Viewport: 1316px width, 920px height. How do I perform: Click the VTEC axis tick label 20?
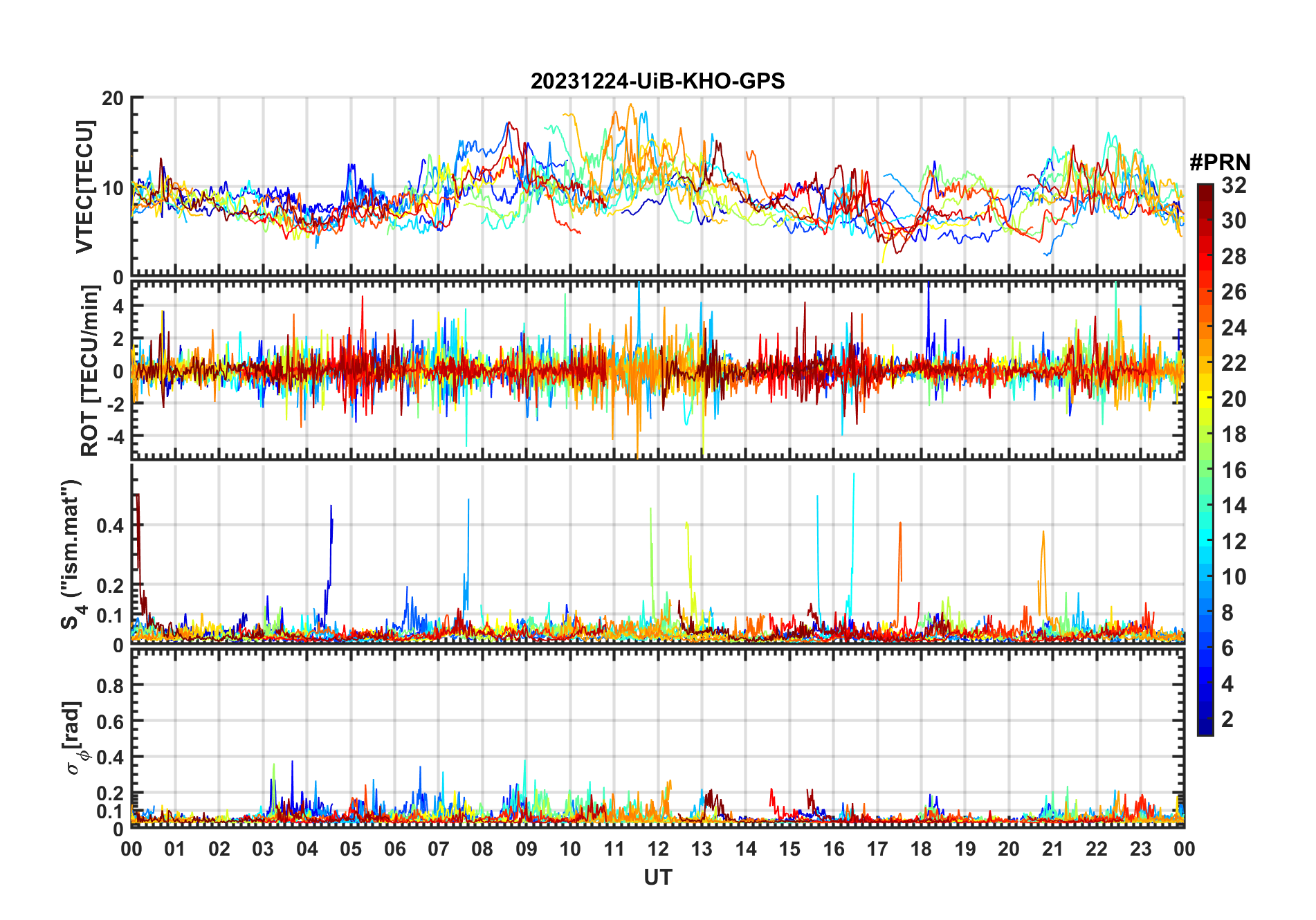pyautogui.click(x=113, y=98)
